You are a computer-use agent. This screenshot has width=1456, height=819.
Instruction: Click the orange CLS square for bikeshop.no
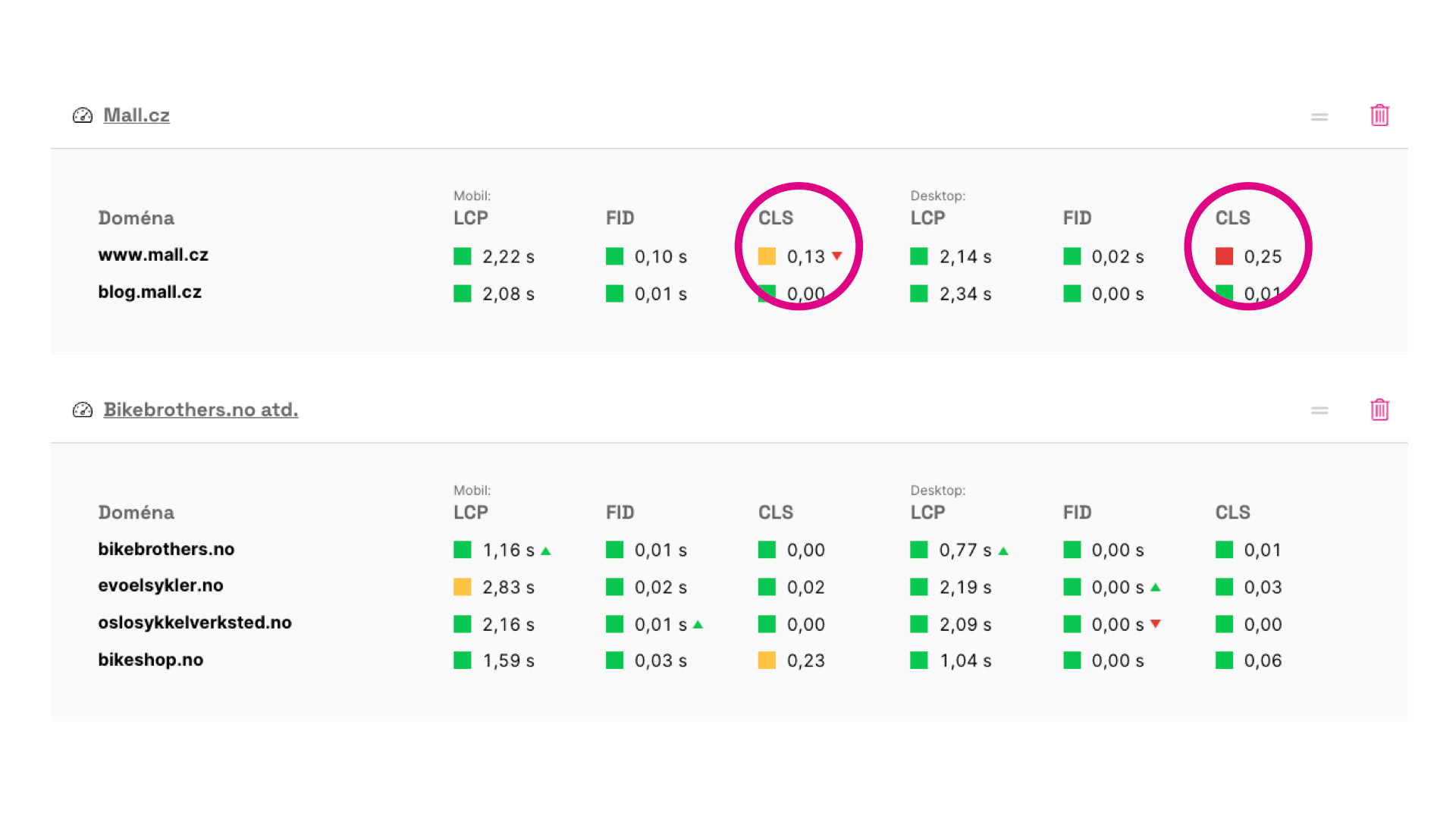coord(767,661)
